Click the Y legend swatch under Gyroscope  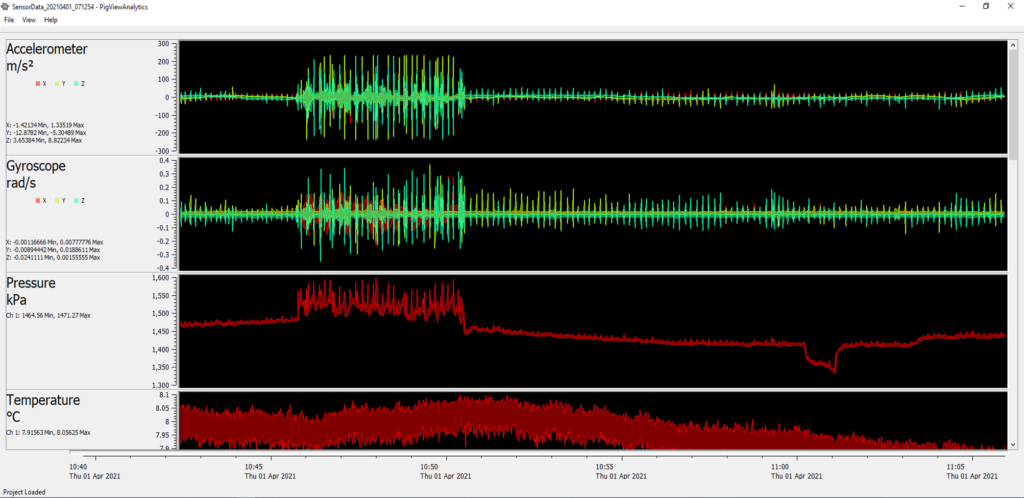pos(58,200)
